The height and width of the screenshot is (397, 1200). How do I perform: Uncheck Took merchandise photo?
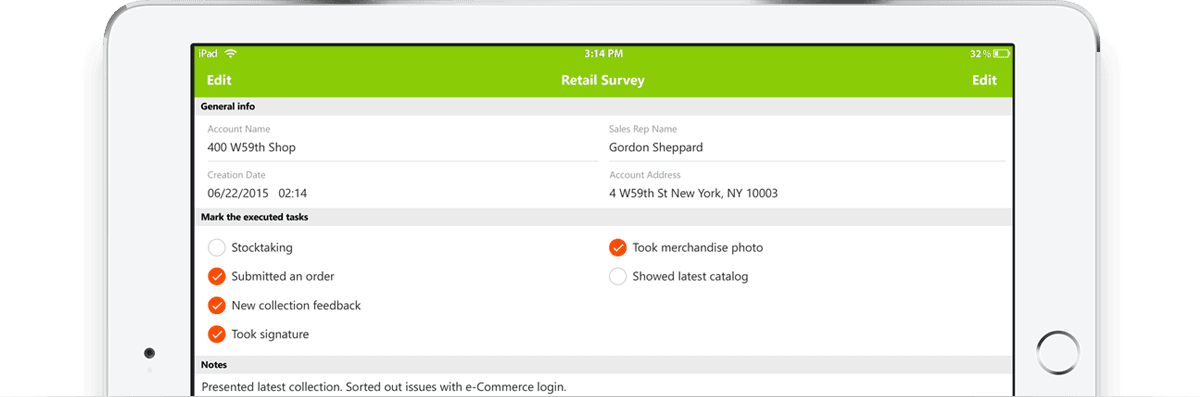(x=618, y=247)
